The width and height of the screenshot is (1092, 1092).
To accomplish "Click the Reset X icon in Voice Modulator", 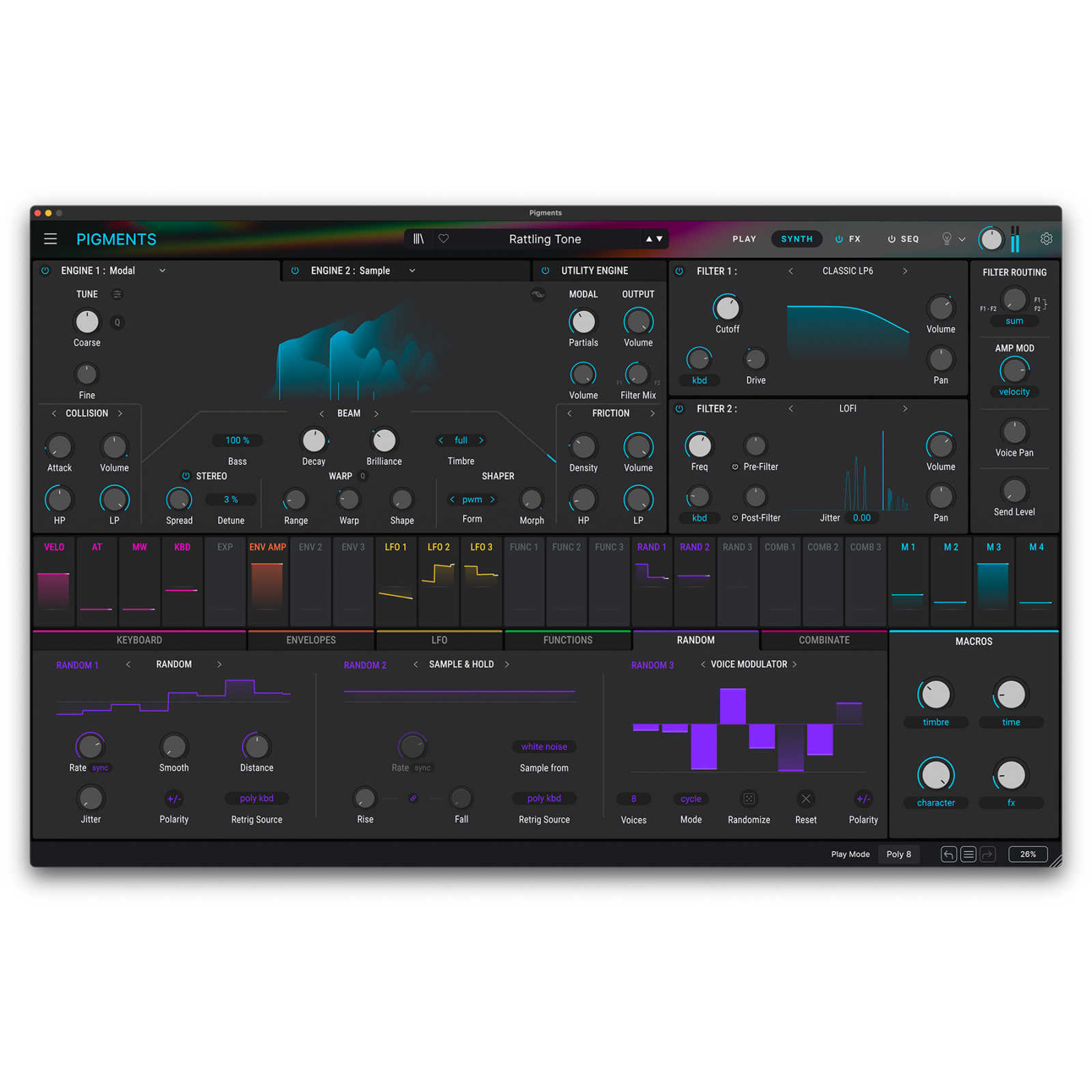I will tap(806, 799).
